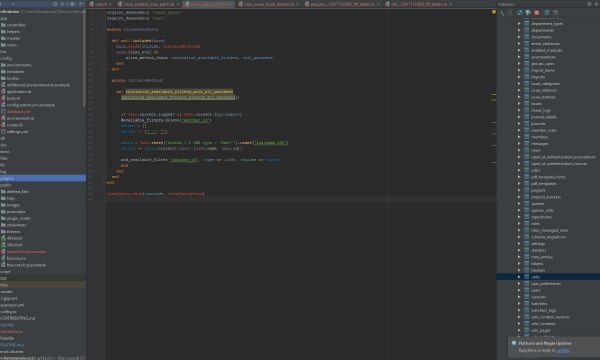600x360 pixels.
Task: Click top warning marker in editor error stripe
Action: [x=494, y=94]
